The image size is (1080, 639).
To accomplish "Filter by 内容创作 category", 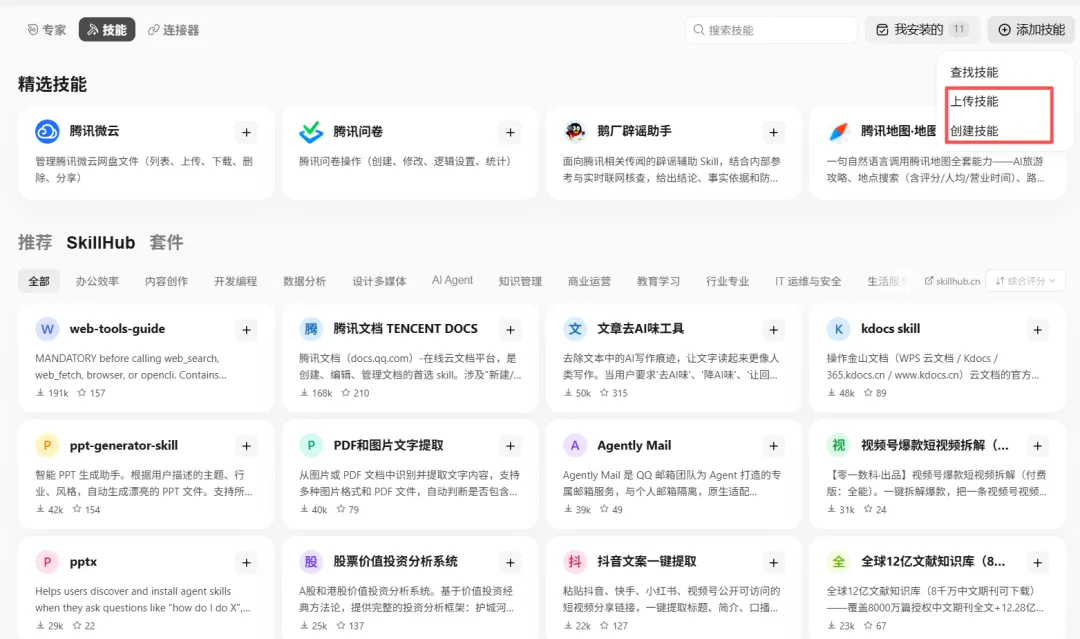I will [166, 281].
